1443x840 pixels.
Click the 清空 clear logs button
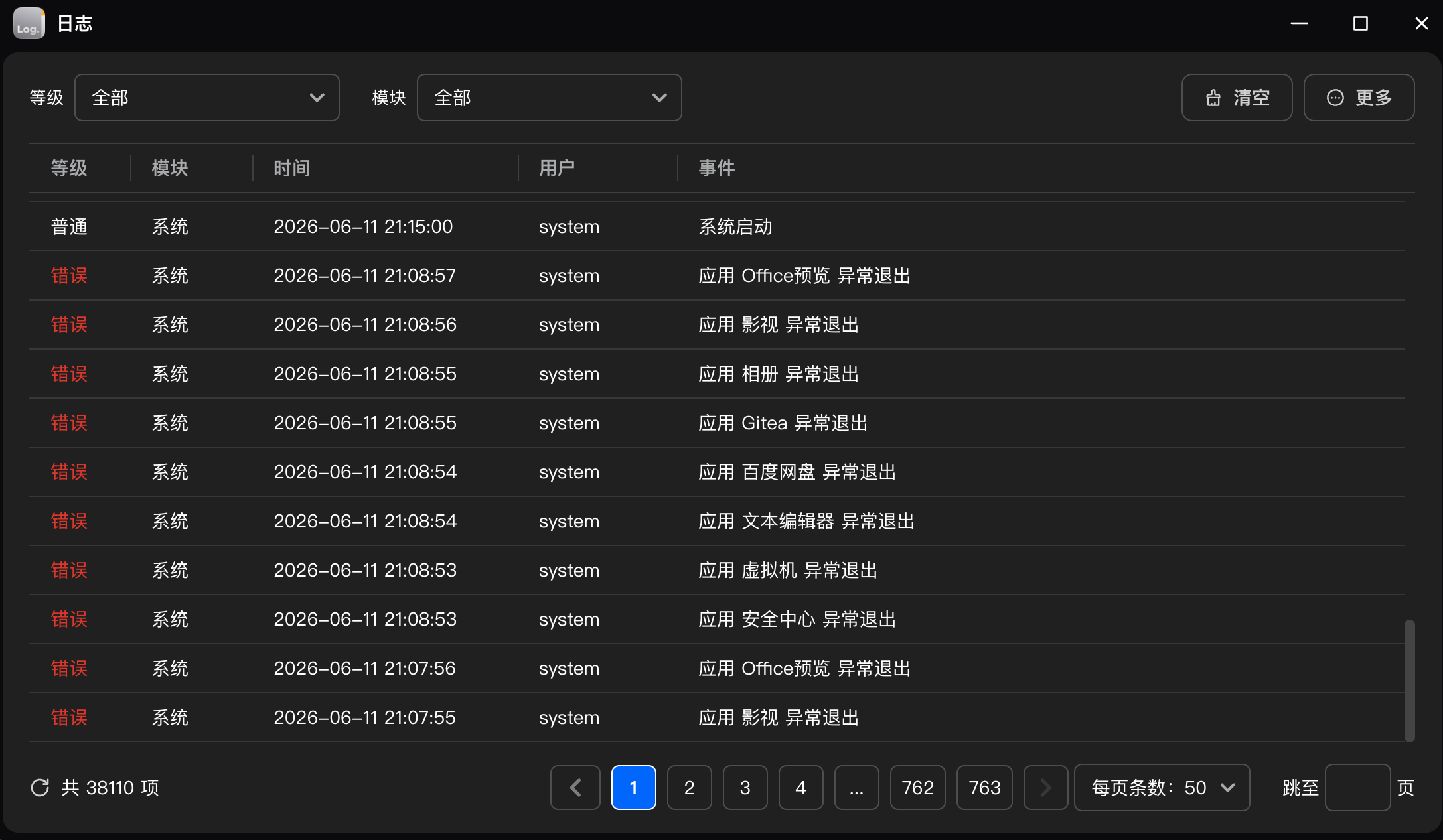click(x=1237, y=98)
